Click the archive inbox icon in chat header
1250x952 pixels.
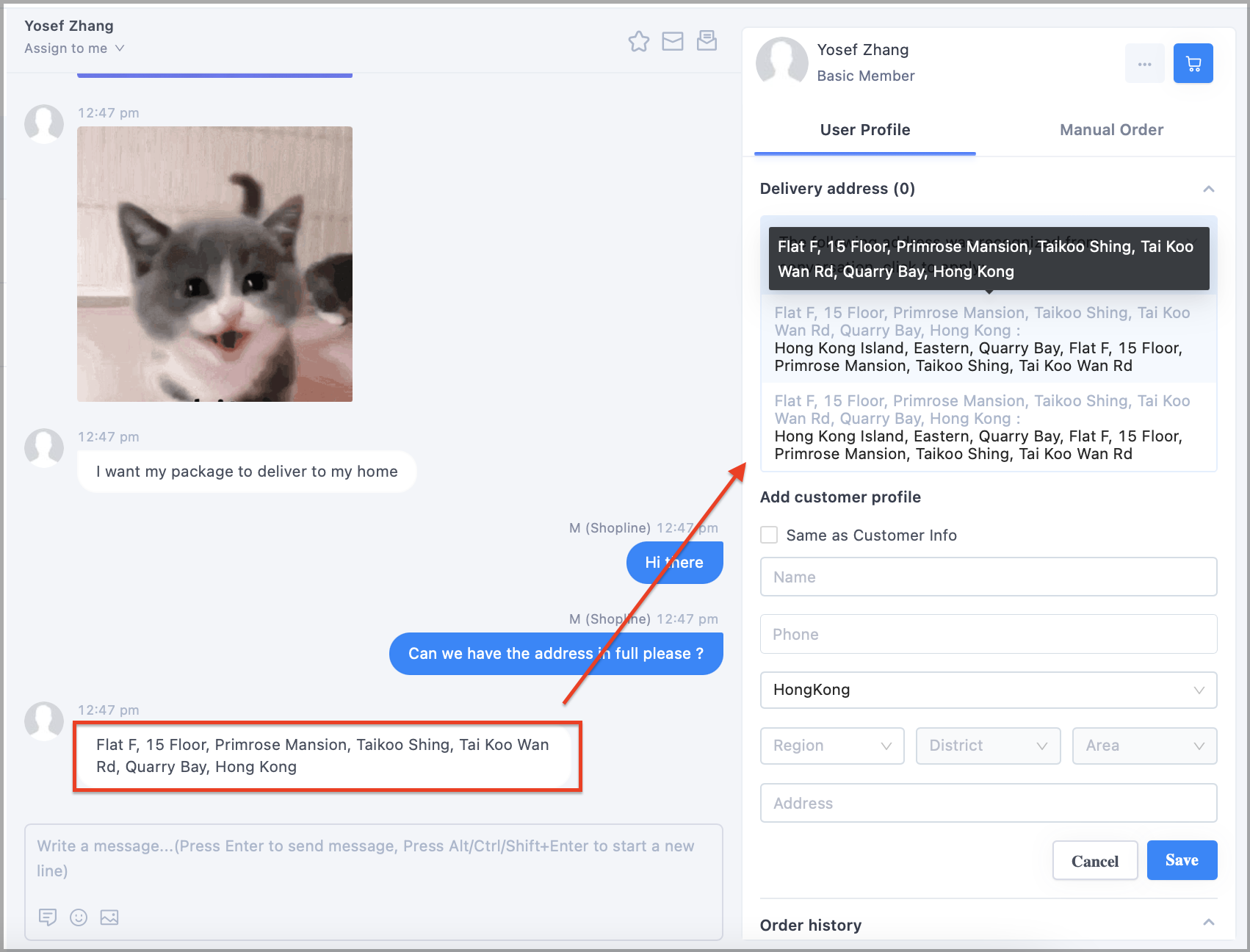coord(707,41)
